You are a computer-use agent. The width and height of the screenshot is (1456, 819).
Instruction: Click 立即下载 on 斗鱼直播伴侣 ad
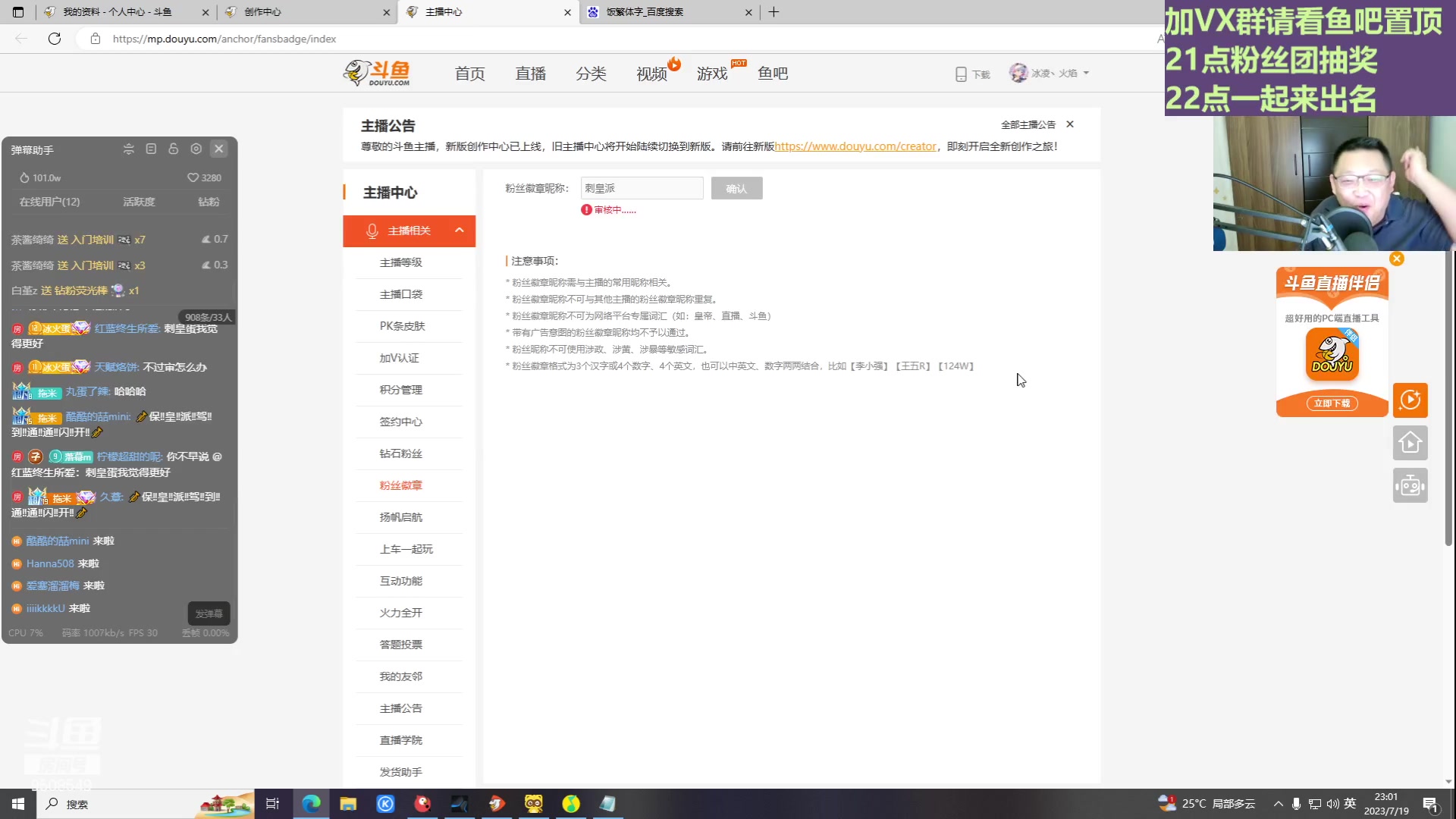(x=1332, y=403)
